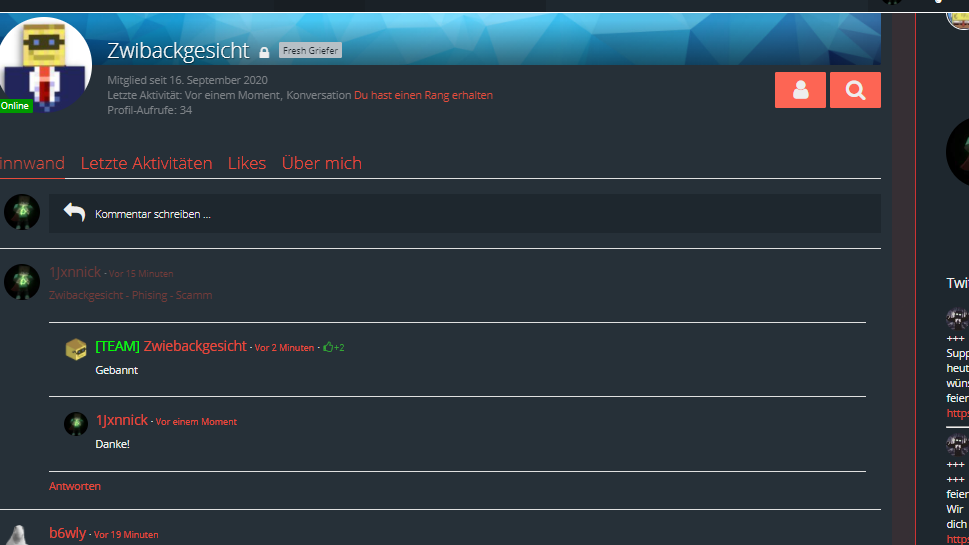The height and width of the screenshot is (545, 969).
Task: Open the [TEAM] Zwiebackgesicht user link
Action: tap(171, 346)
